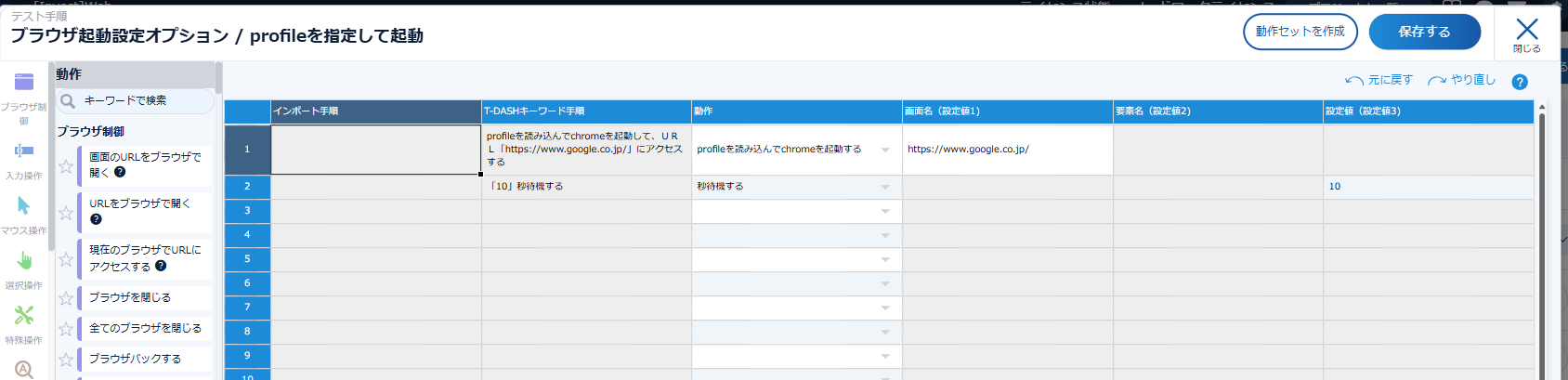1568x380 pixels.
Task: Select the row 1 インポート手順 cell
Action: coord(376,150)
